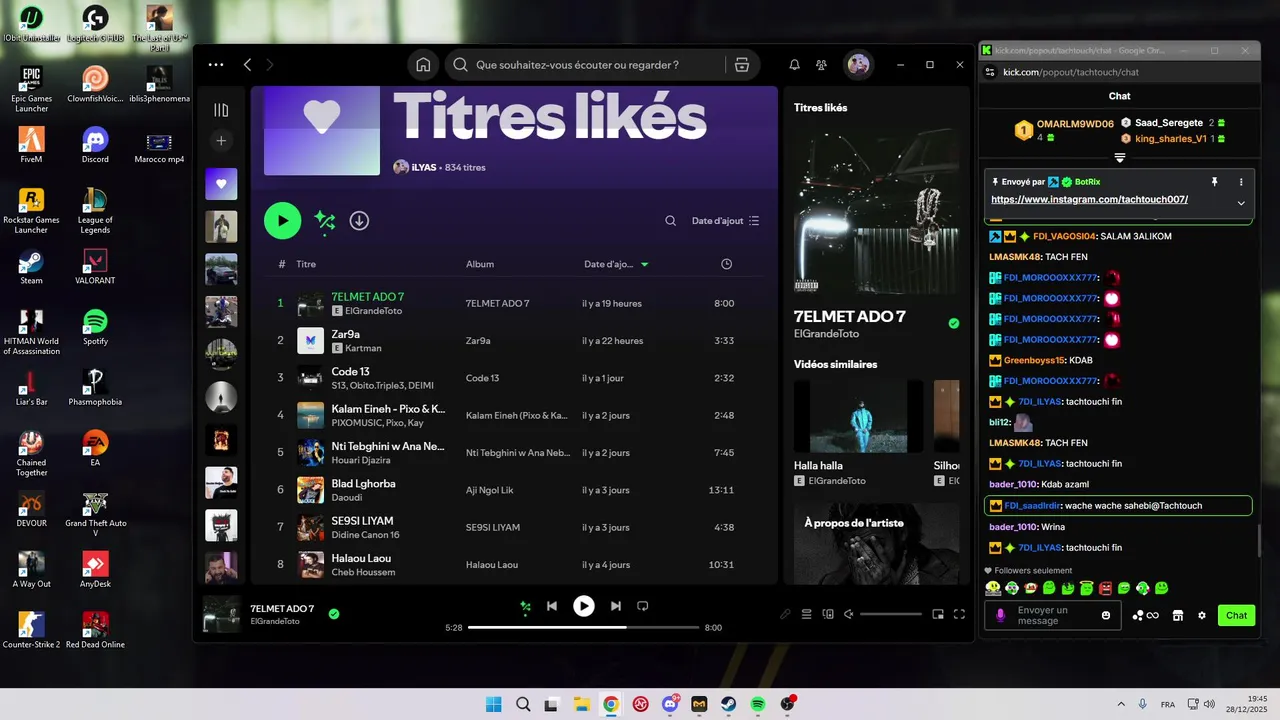This screenshot has width=1280, height=720.
Task: Toggle liked checkmark in now playing bar
Action: [334, 614]
